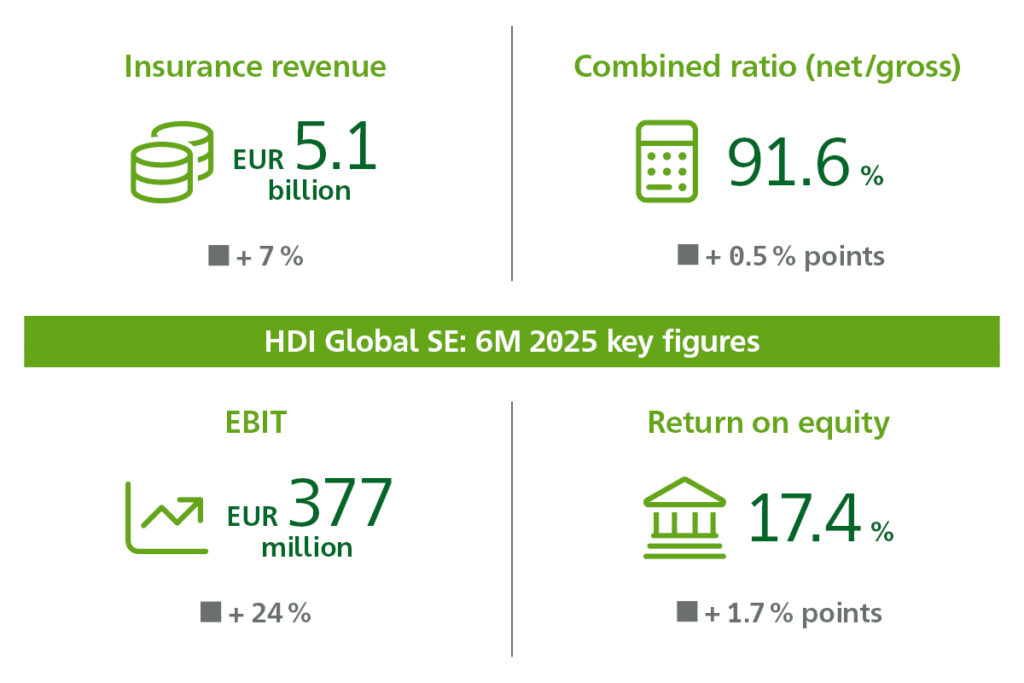Select the Combined ratio (net/gross) heading
Viewport: 1024px width, 683px height.
click(x=767, y=67)
